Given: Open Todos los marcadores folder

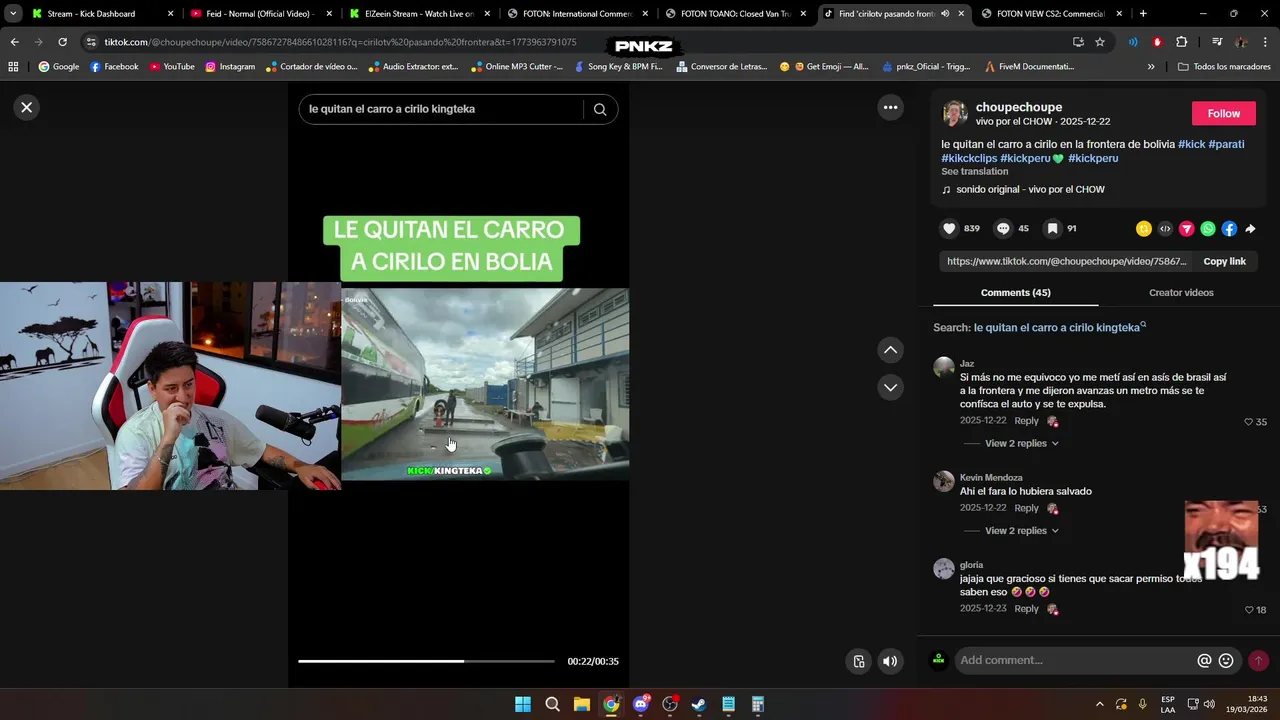Looking at the screenshot, I should (x=1224, y=67).
